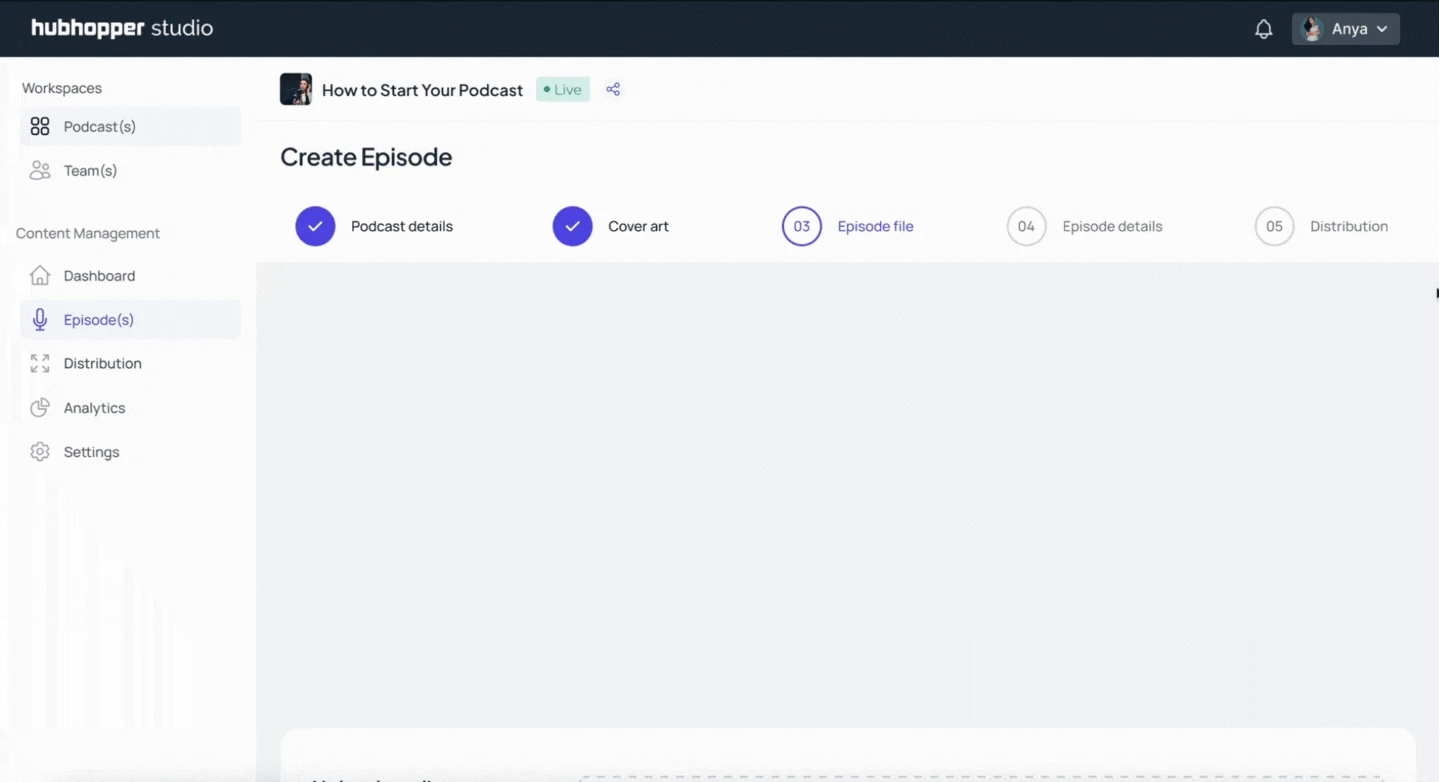The height and width of the screenshot is (782, 1440).
Task: Click the 05 step circle
Action: coord(1274,226)
